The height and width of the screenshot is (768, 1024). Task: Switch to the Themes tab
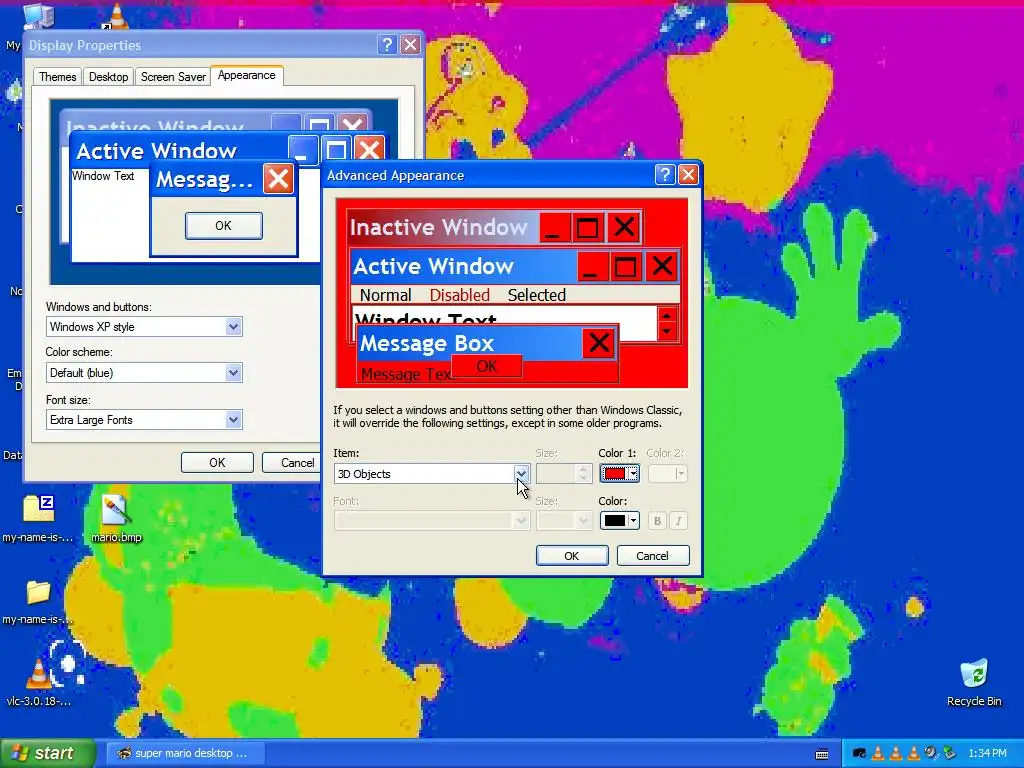[57, 76]
